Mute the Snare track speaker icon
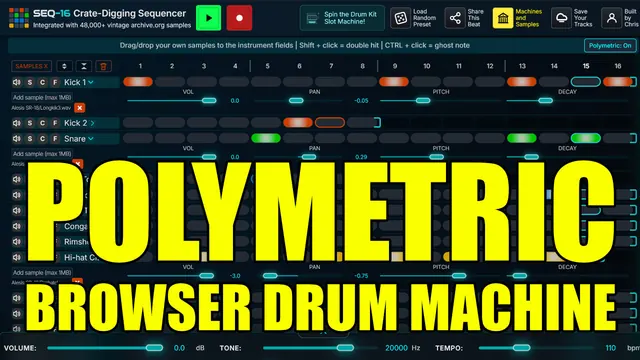The height and width of the screenshot is (360, 640). tap(17, 139)
